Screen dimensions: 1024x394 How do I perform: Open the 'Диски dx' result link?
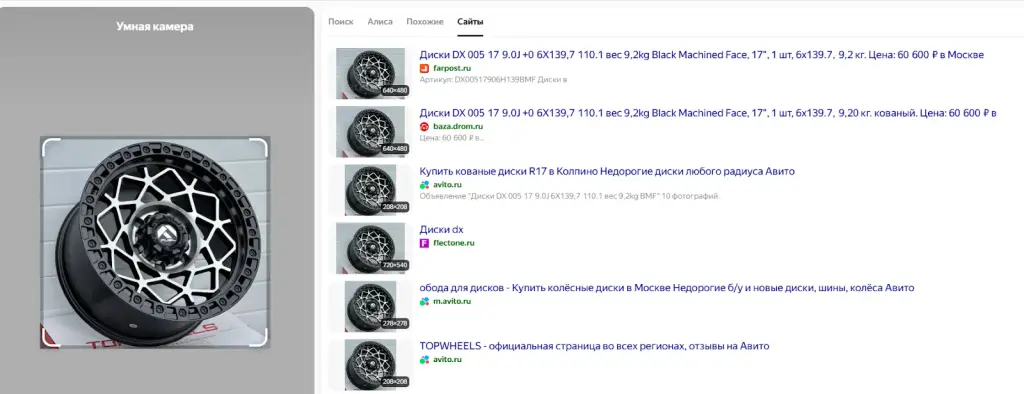(441, 229)
